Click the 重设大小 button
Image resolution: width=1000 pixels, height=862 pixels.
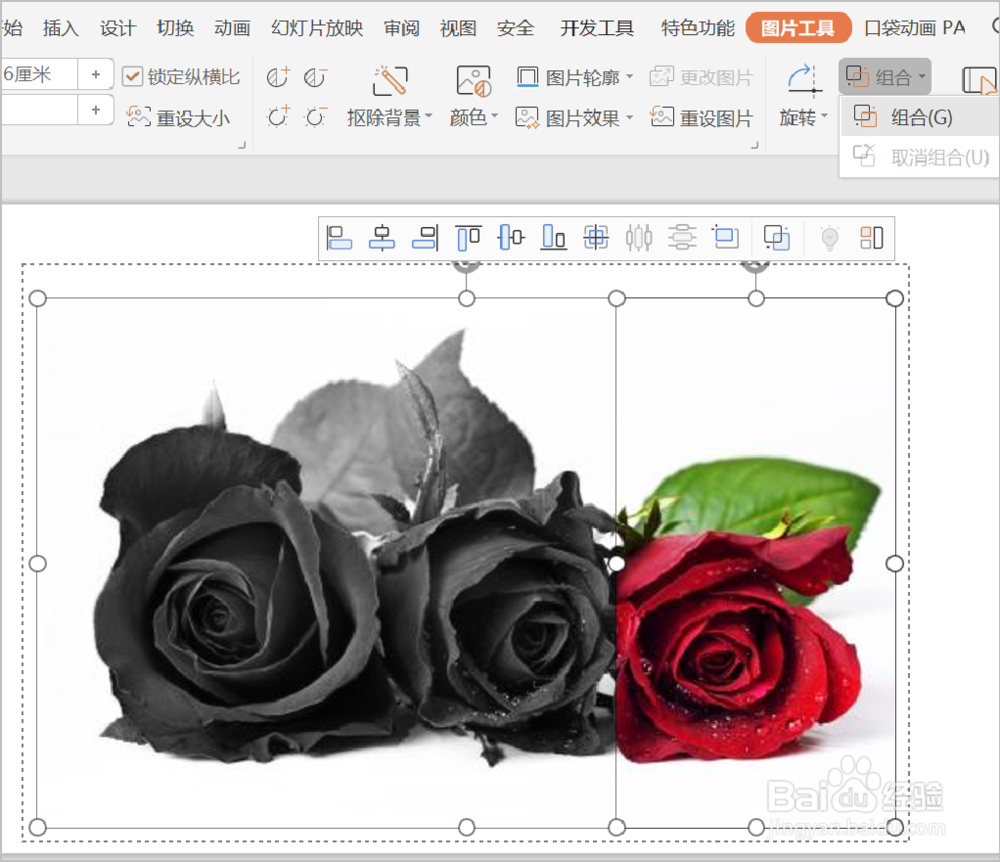[x=179, y=118]
